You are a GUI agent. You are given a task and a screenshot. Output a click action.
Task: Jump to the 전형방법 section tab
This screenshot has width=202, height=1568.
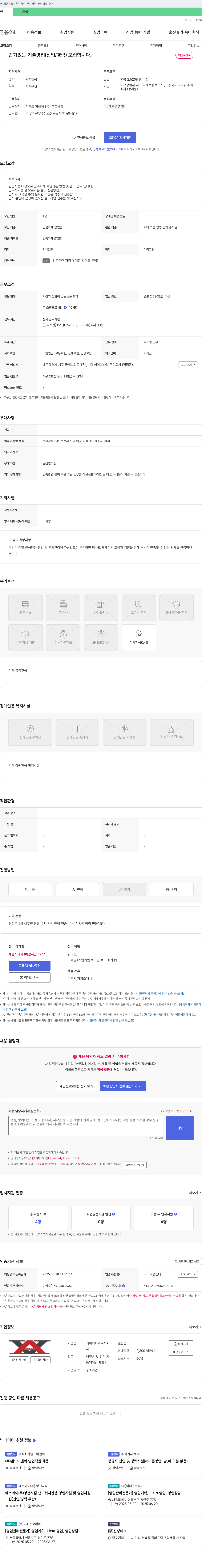156,46
